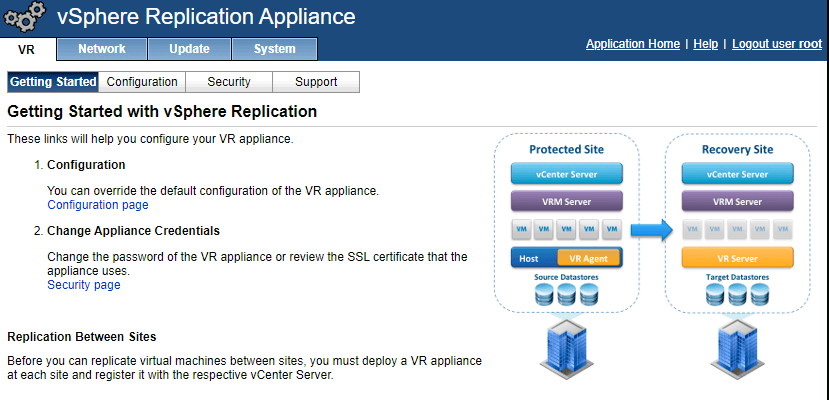The image size is (829, 400).
Task: Open the Configuration sub-tab
Action: (x=142, y=82)
